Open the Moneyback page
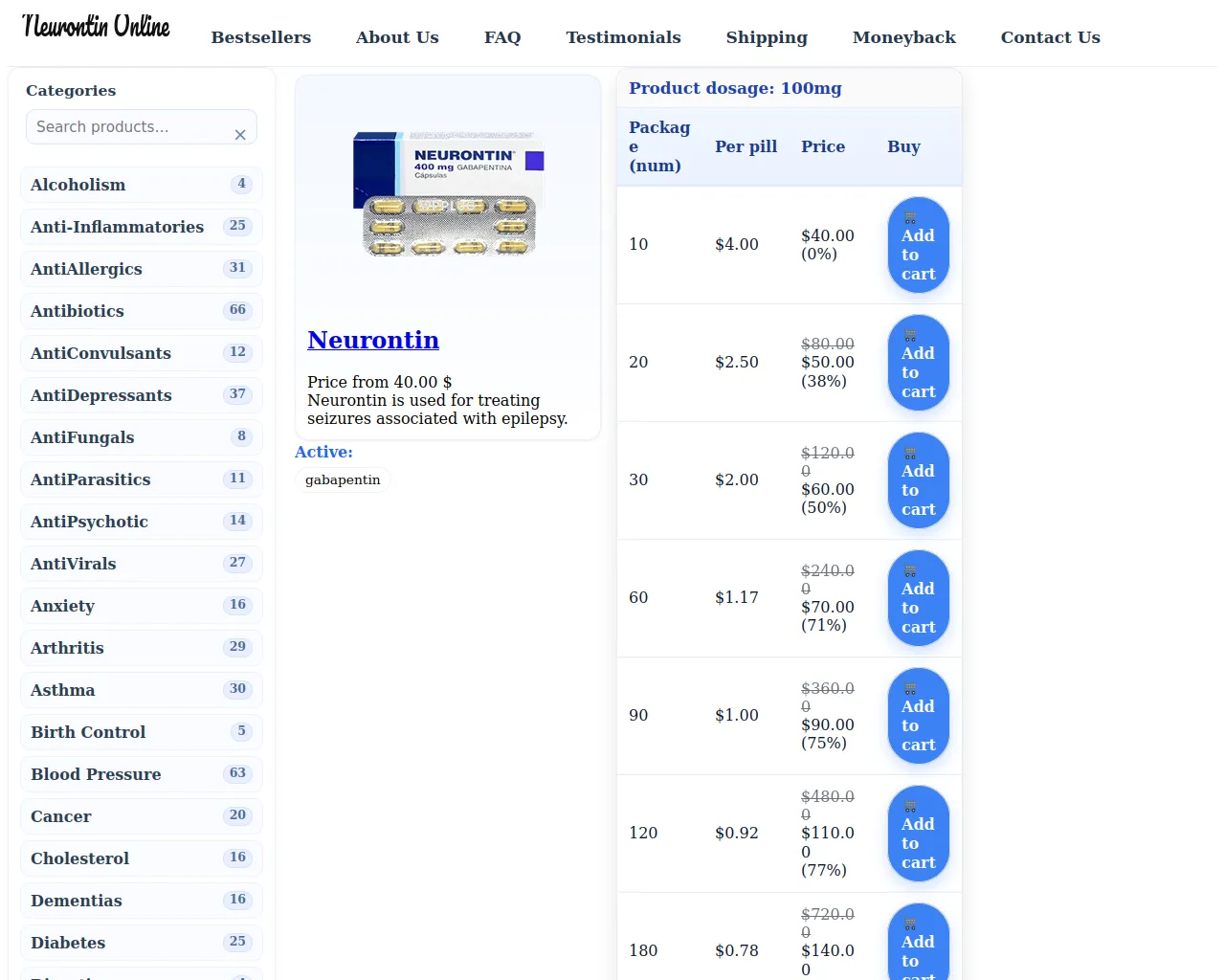Viewport: 1225px width, 980px height. pos(903,37)
